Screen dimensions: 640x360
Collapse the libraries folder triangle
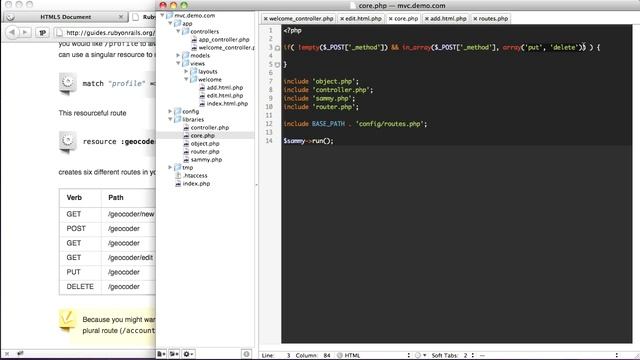[170, 120]
